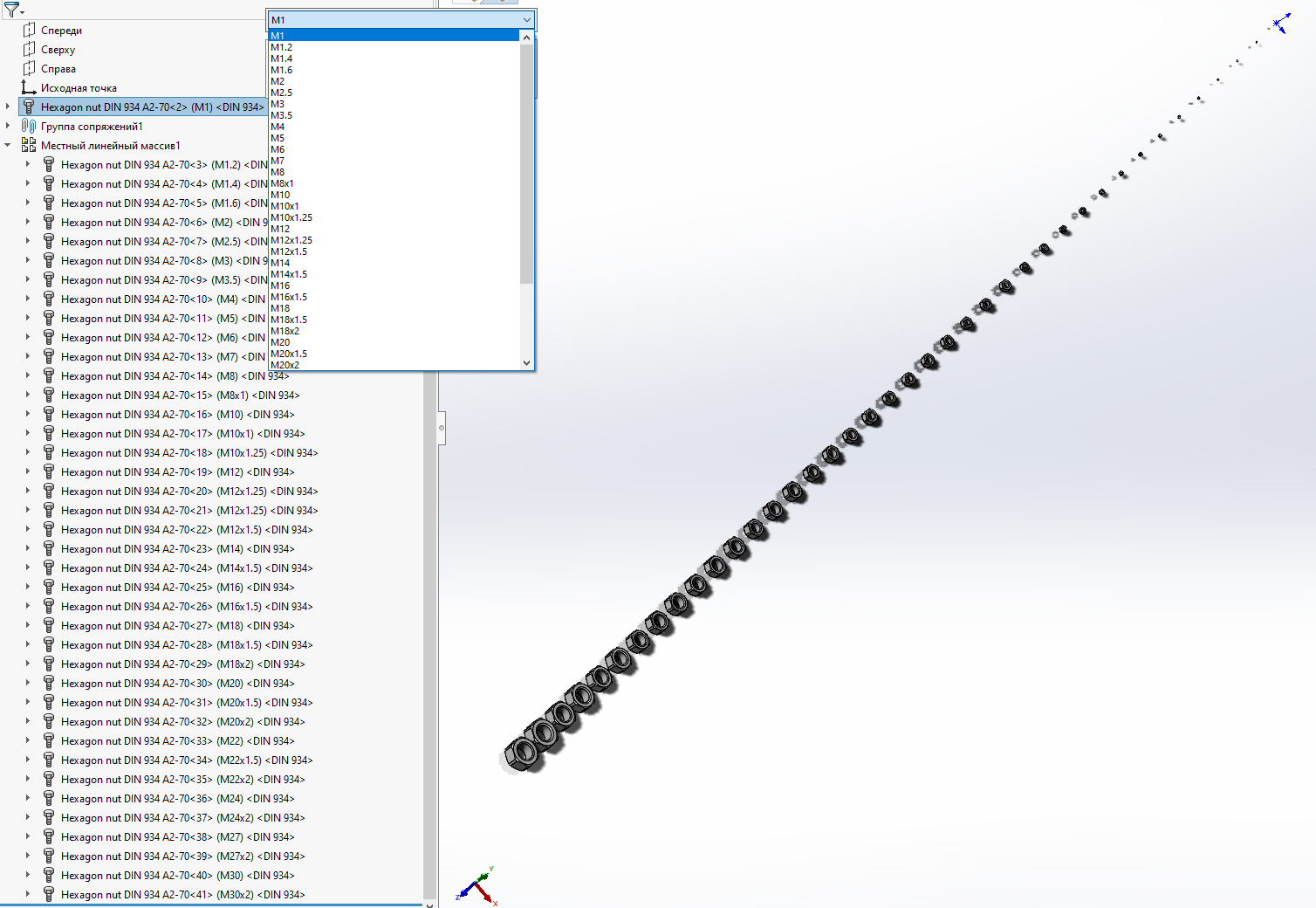The image size is (1316, 908).
Task: Click the configuration list's scrollbar thumb
Action: pyautogui.click(x=526, y=163)
